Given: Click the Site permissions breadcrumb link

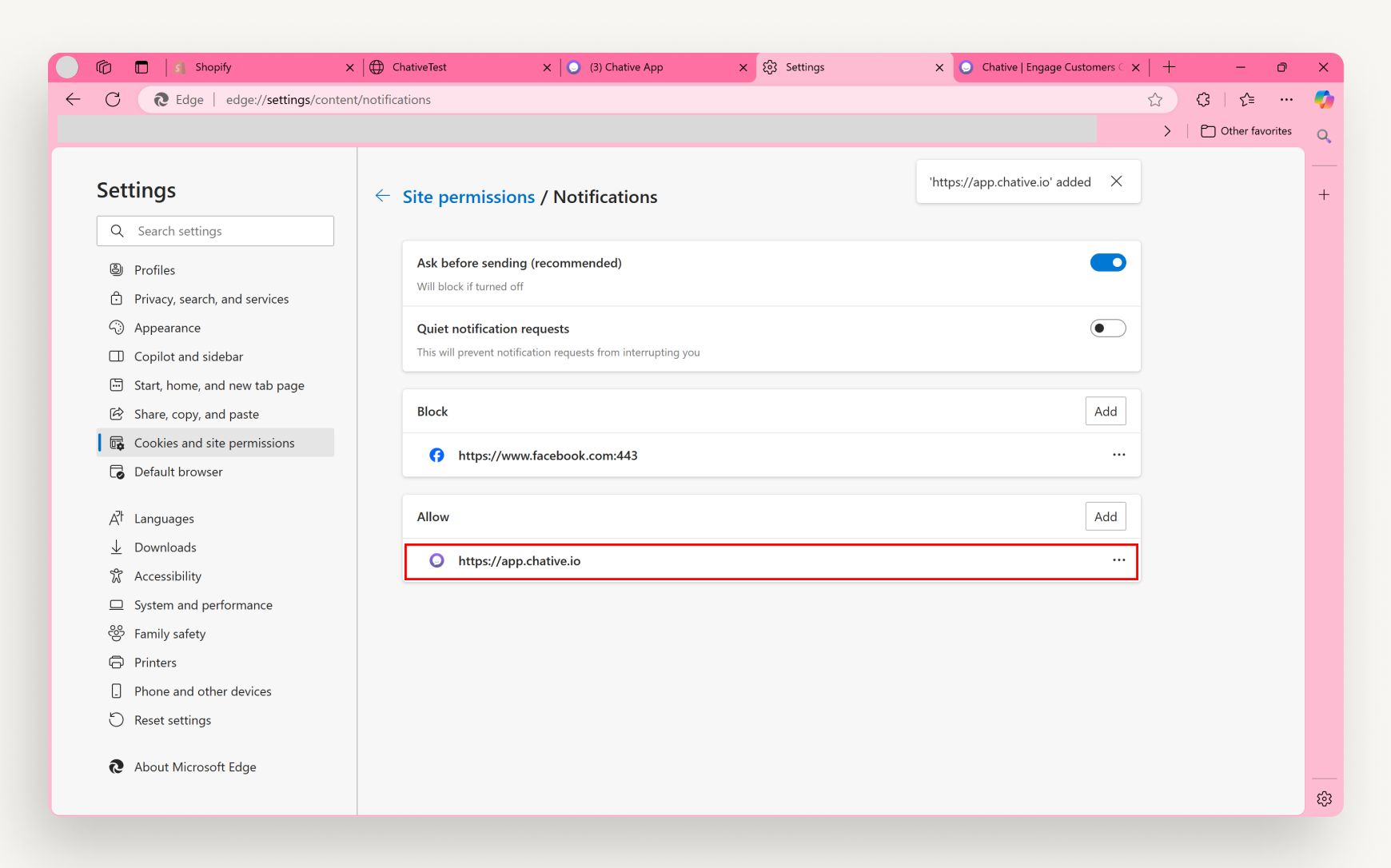Looking at the screenshot, I should point(468,197).
